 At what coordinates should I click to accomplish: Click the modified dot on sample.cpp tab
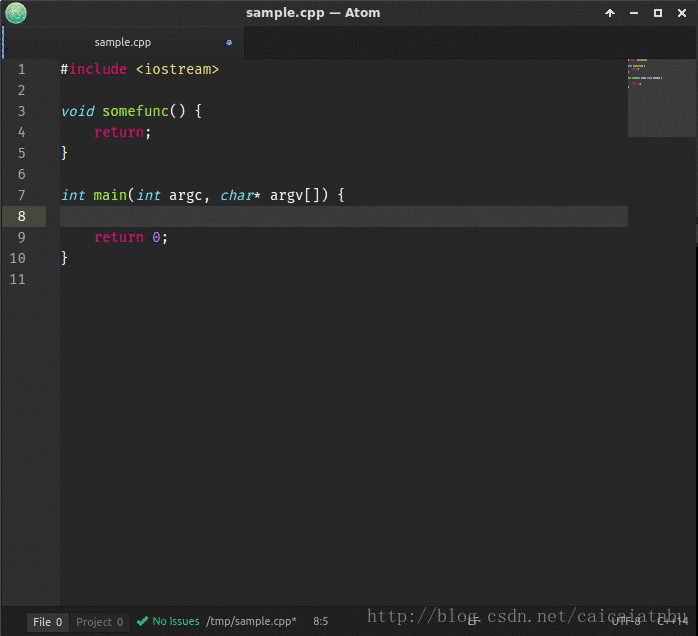[229, 43]
